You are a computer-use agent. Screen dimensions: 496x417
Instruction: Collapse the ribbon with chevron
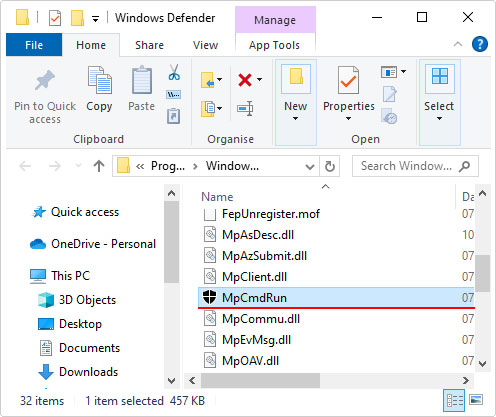click(x=458, y=44)
